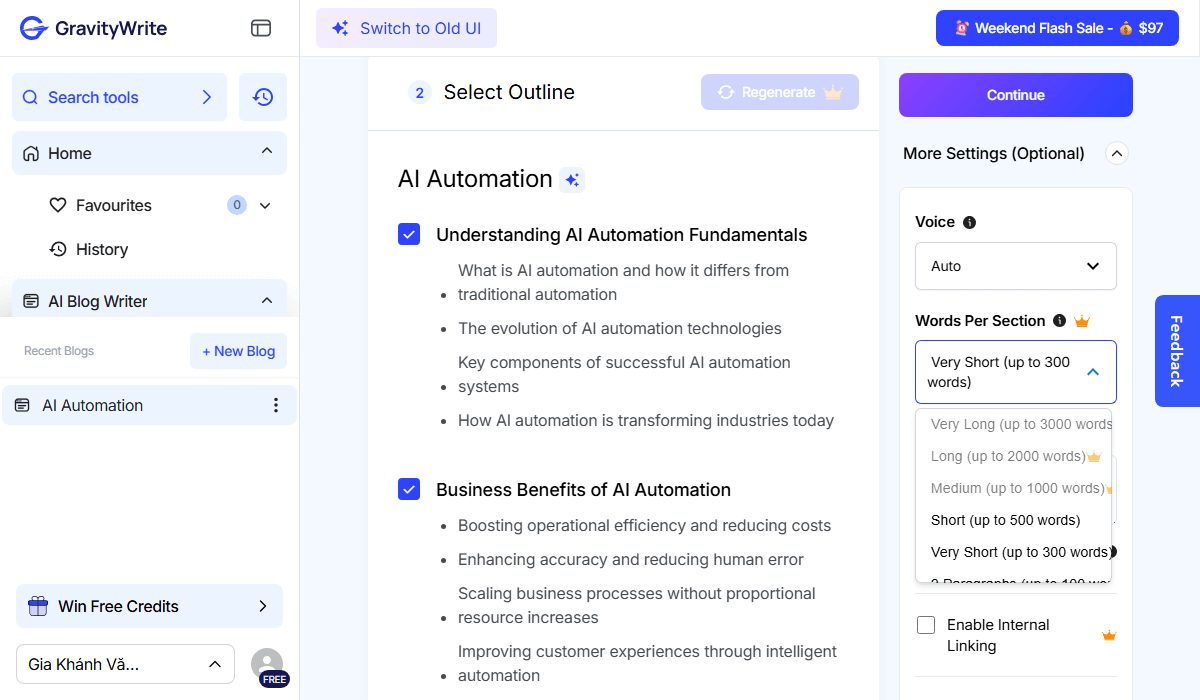Select Short (up to 500 words) option
The image size is (1200, 700).
pos(1005,520)
